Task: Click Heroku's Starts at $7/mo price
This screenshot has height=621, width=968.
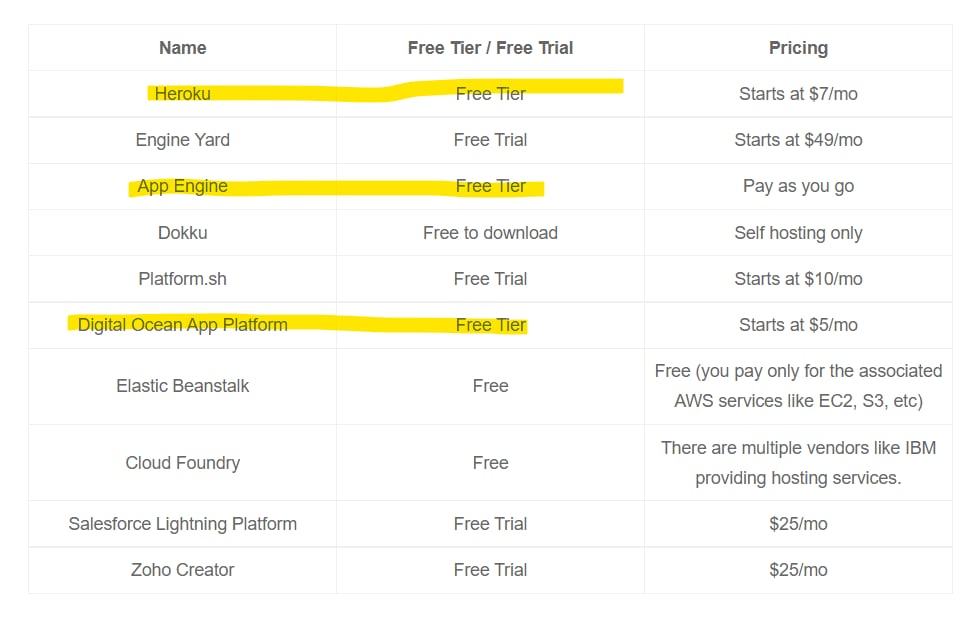Action: pyautogui.click(x=798, y=94)
